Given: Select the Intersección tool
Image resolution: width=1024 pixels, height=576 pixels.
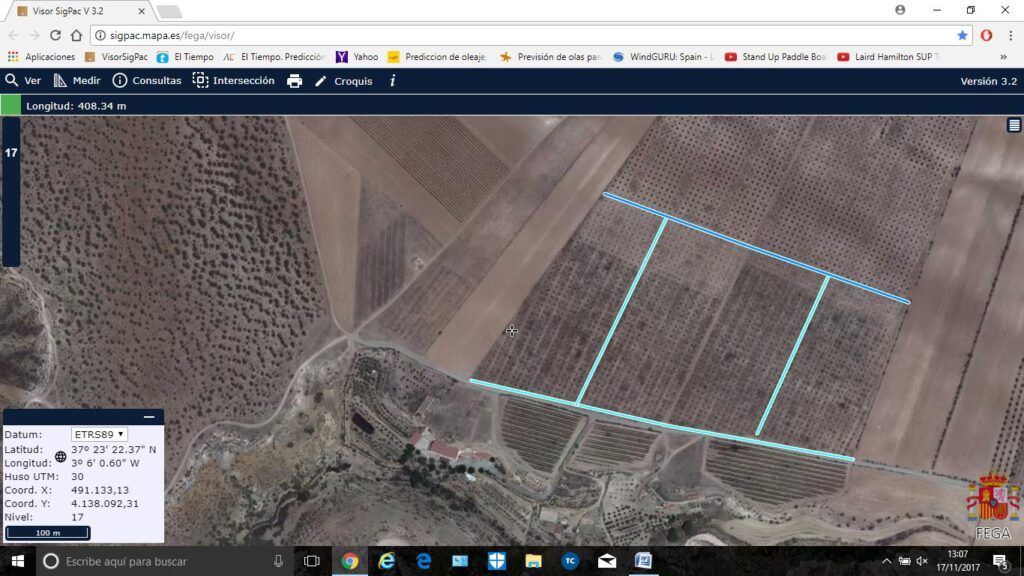Looking at the screenshot, I should pos(233,80).
